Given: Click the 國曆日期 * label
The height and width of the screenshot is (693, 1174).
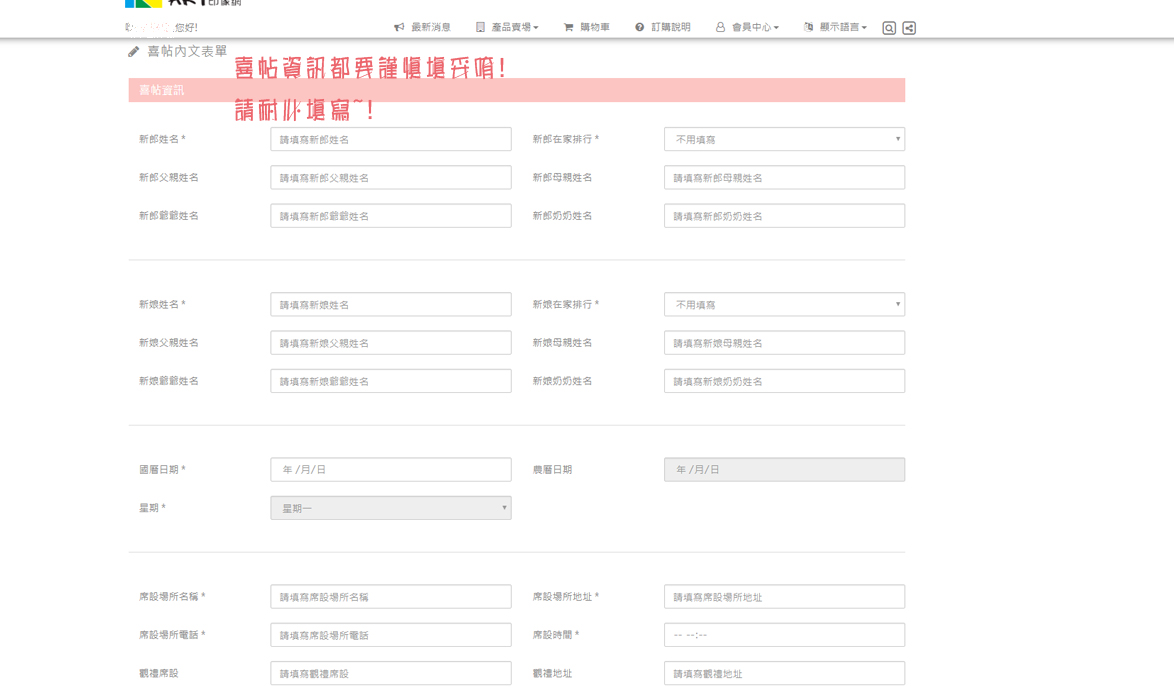Looking at the screenshot, I should point(162,470).
